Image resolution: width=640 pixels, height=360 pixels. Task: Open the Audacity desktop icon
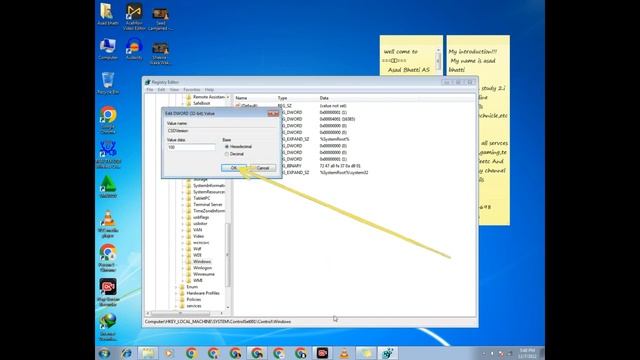coord(134,49)
